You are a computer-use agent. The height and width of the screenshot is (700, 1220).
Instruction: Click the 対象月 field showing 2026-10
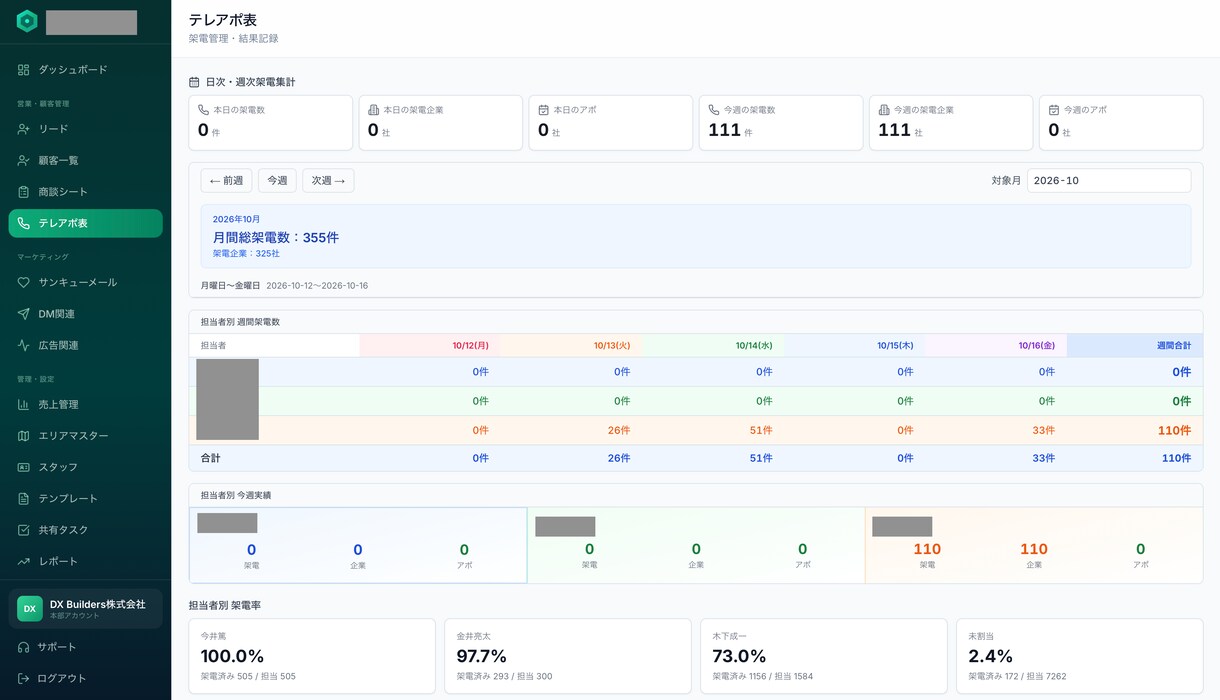[1109, 181]
